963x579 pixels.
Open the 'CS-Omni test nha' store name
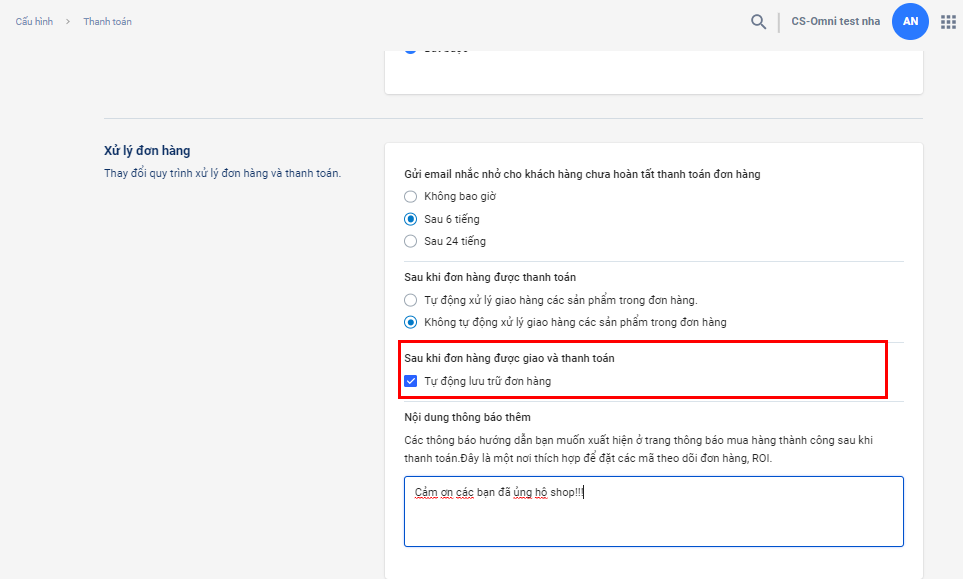pos(835,21)
